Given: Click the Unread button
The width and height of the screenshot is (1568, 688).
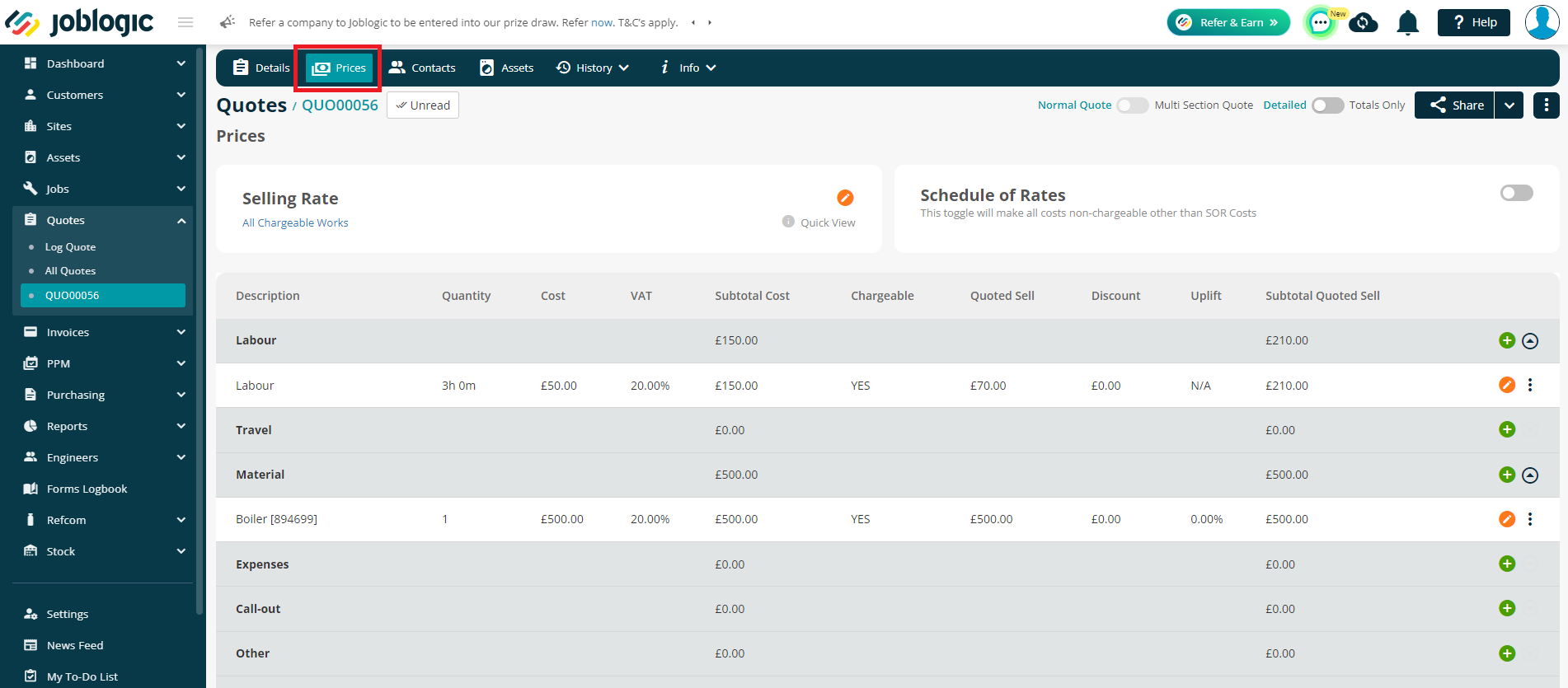Looking at the screenshot, I should (x=423, y=105).
